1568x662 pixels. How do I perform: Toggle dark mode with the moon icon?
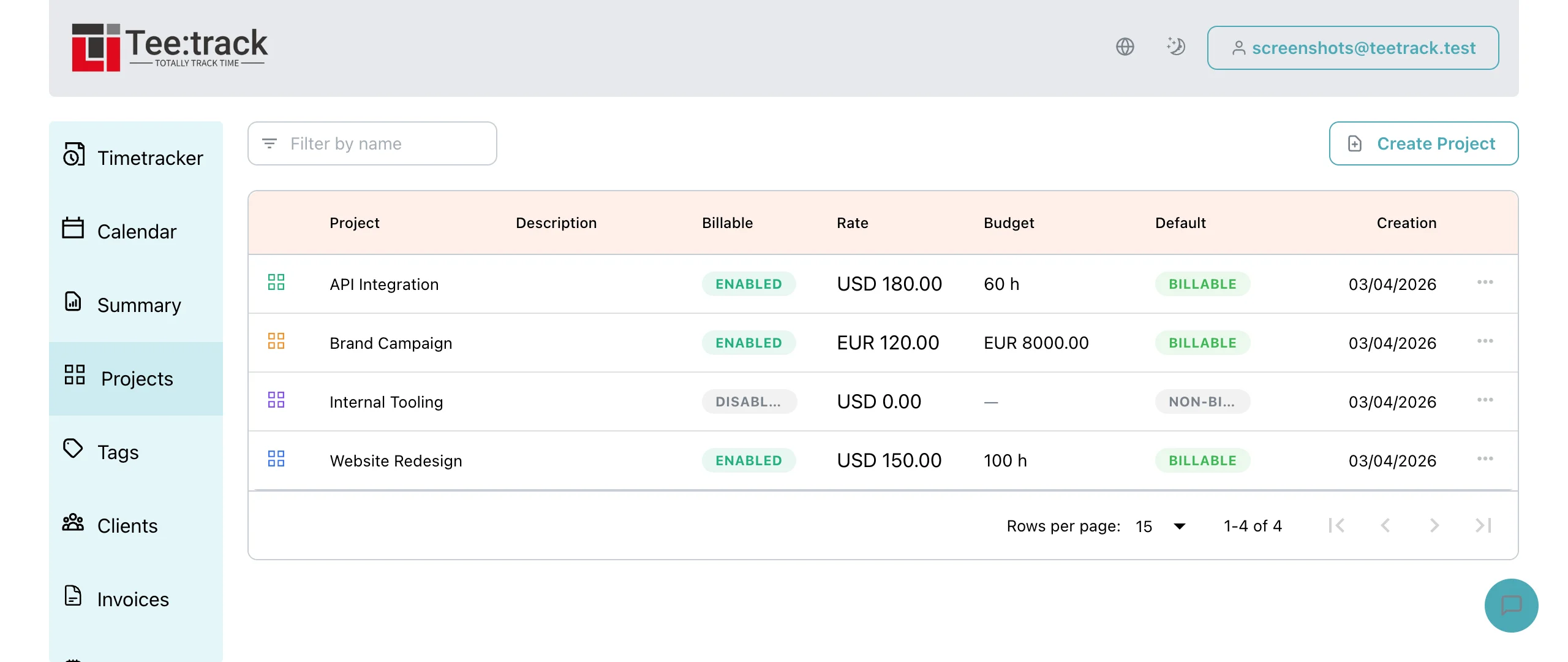click(x=1176, y=46)
